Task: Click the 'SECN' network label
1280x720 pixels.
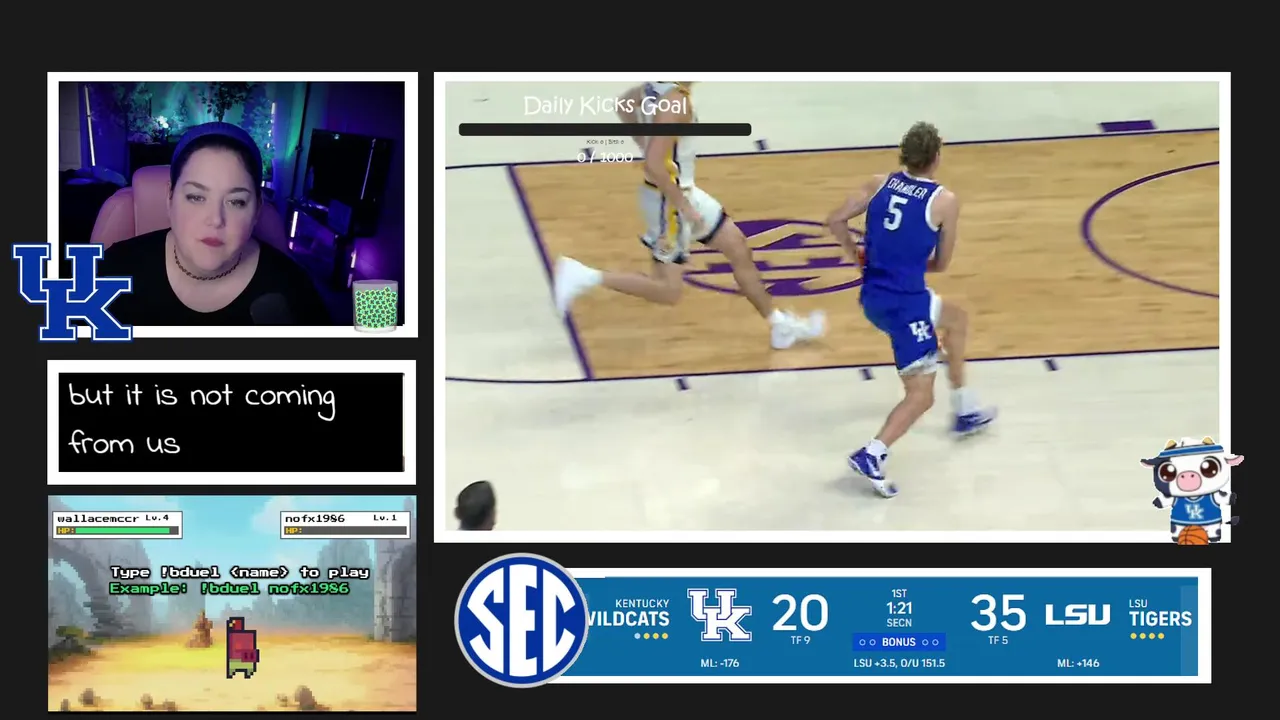Action: pyautogui.click(x=898, y=623)
